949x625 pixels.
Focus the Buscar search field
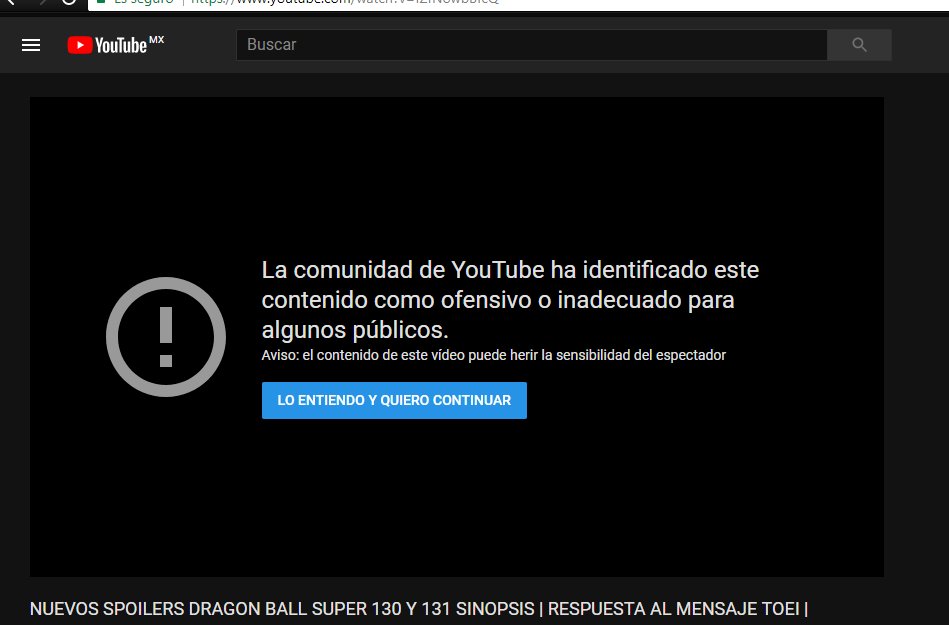click(531, 45)
